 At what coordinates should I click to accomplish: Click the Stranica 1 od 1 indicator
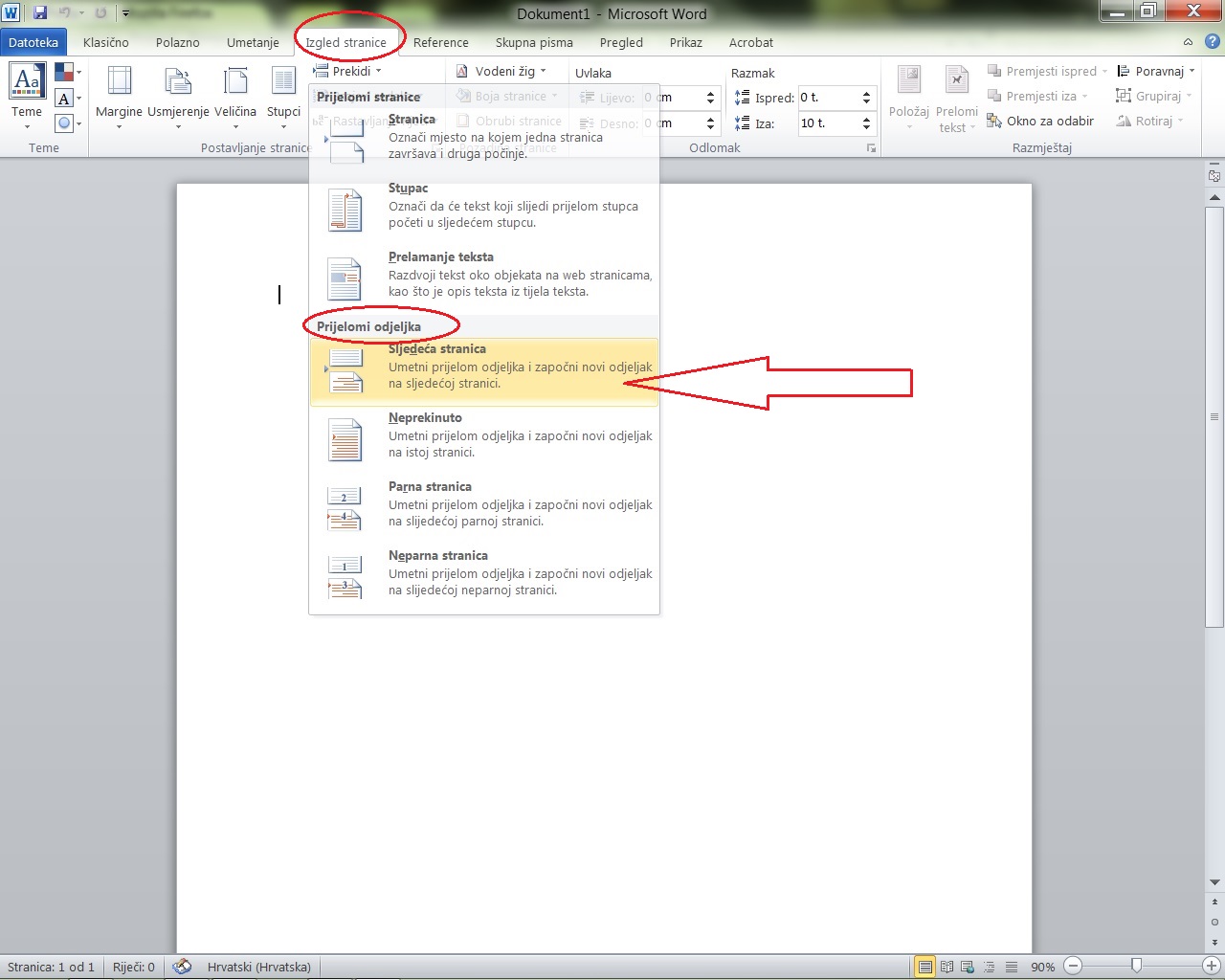51,967
